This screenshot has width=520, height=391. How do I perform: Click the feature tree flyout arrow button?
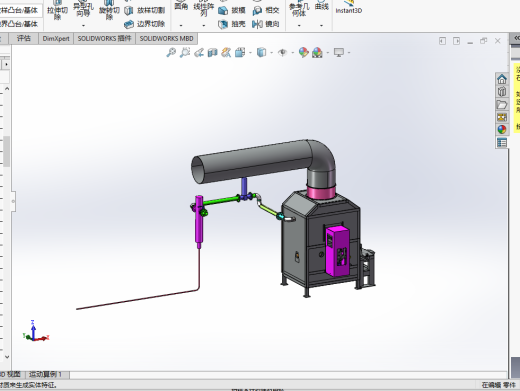coord(6,64)
